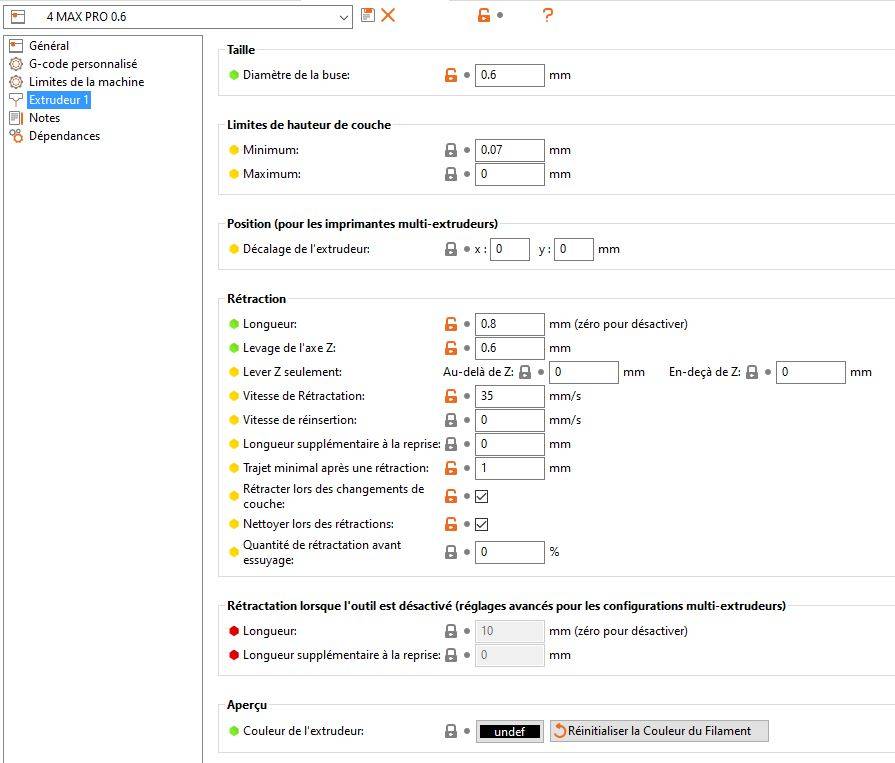This screenshot has width=895, height=763.
Task: Click the disabled Longueur field showing 10
Action: (x=509, y=631)
